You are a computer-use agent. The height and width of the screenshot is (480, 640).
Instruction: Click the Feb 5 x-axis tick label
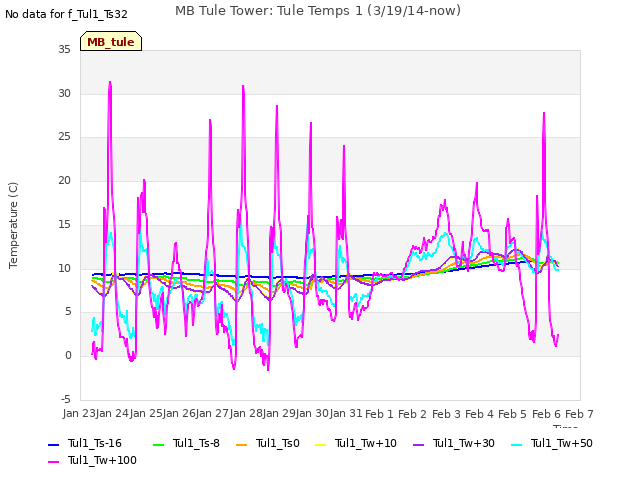pos(512,414)
